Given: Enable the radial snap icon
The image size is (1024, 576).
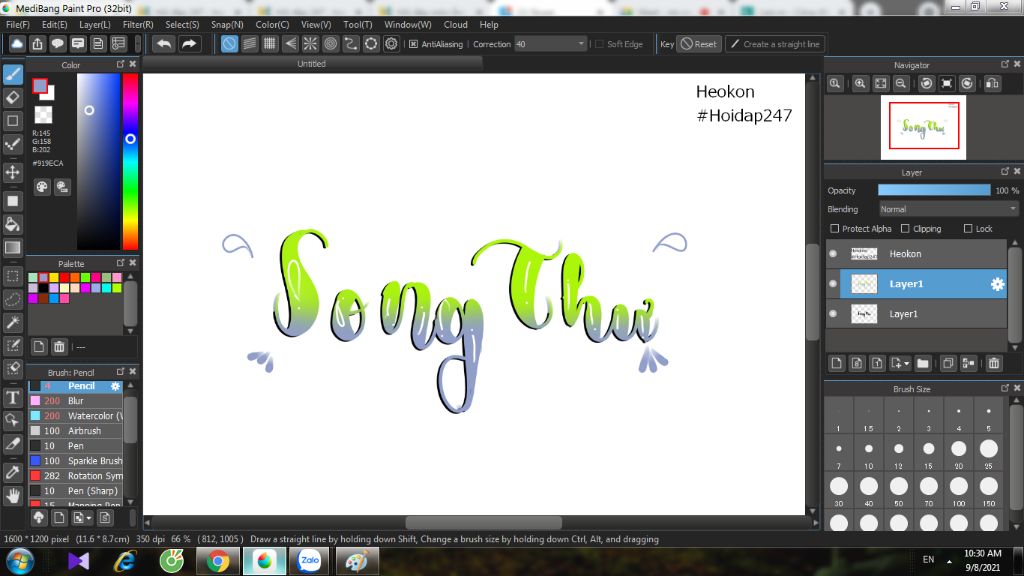Looking at the screenshot, I should (x=310, y=44).
